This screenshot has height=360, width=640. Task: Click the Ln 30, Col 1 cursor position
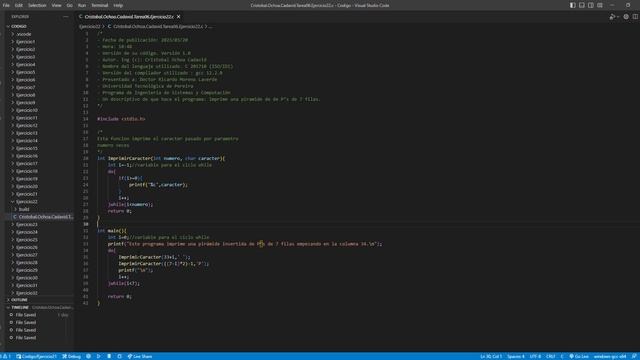(x=491, y=356)
